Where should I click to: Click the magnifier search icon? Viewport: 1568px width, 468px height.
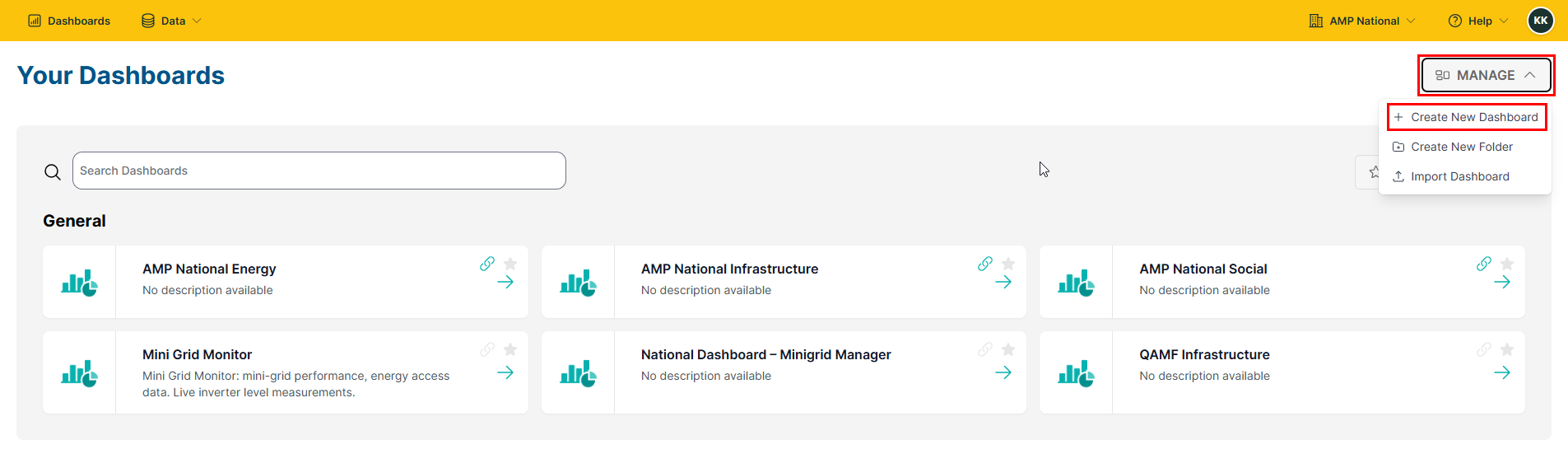point(53,172)
